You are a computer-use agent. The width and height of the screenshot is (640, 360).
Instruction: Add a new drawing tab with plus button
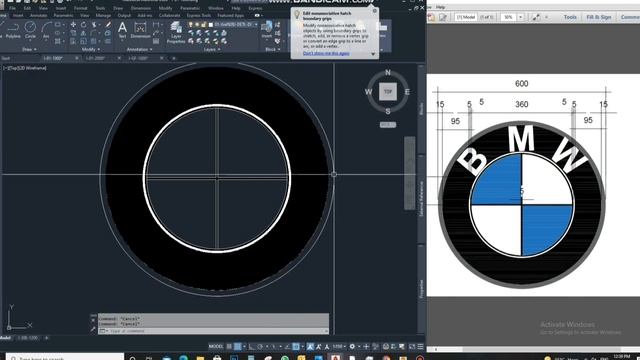click(173, 58)
